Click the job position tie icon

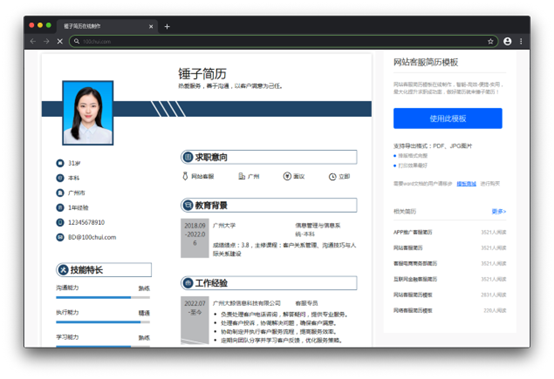click(x=185, y=176)
